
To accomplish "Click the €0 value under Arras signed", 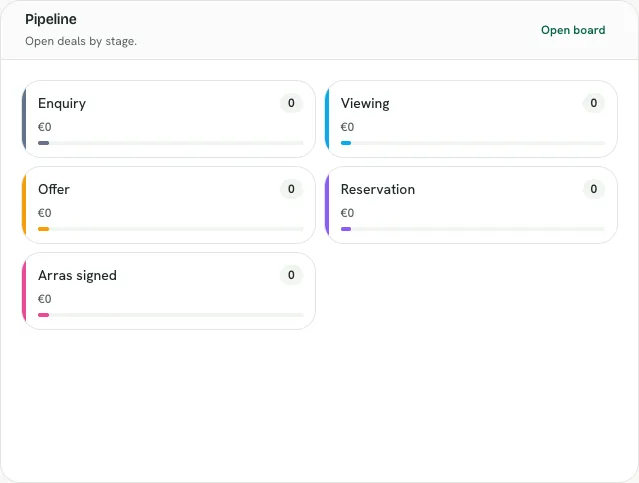I will click(45, 299).
